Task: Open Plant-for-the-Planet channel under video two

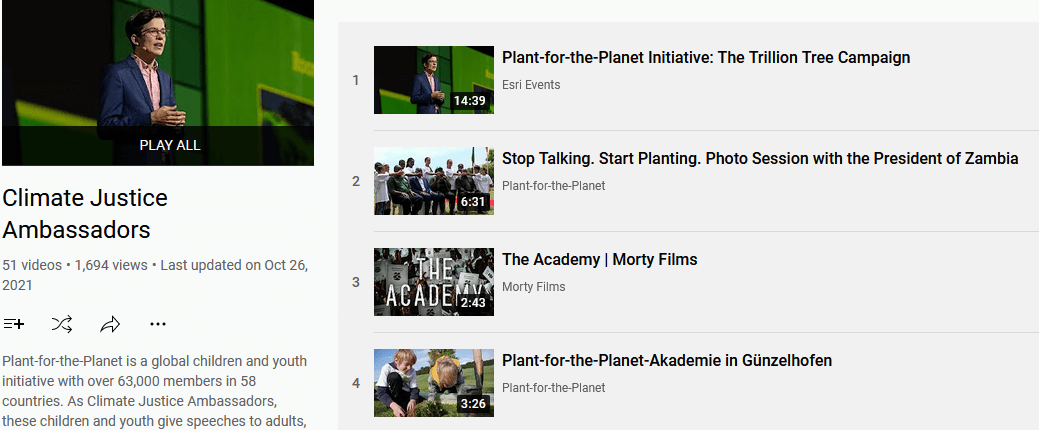Action: pos(553,186)
